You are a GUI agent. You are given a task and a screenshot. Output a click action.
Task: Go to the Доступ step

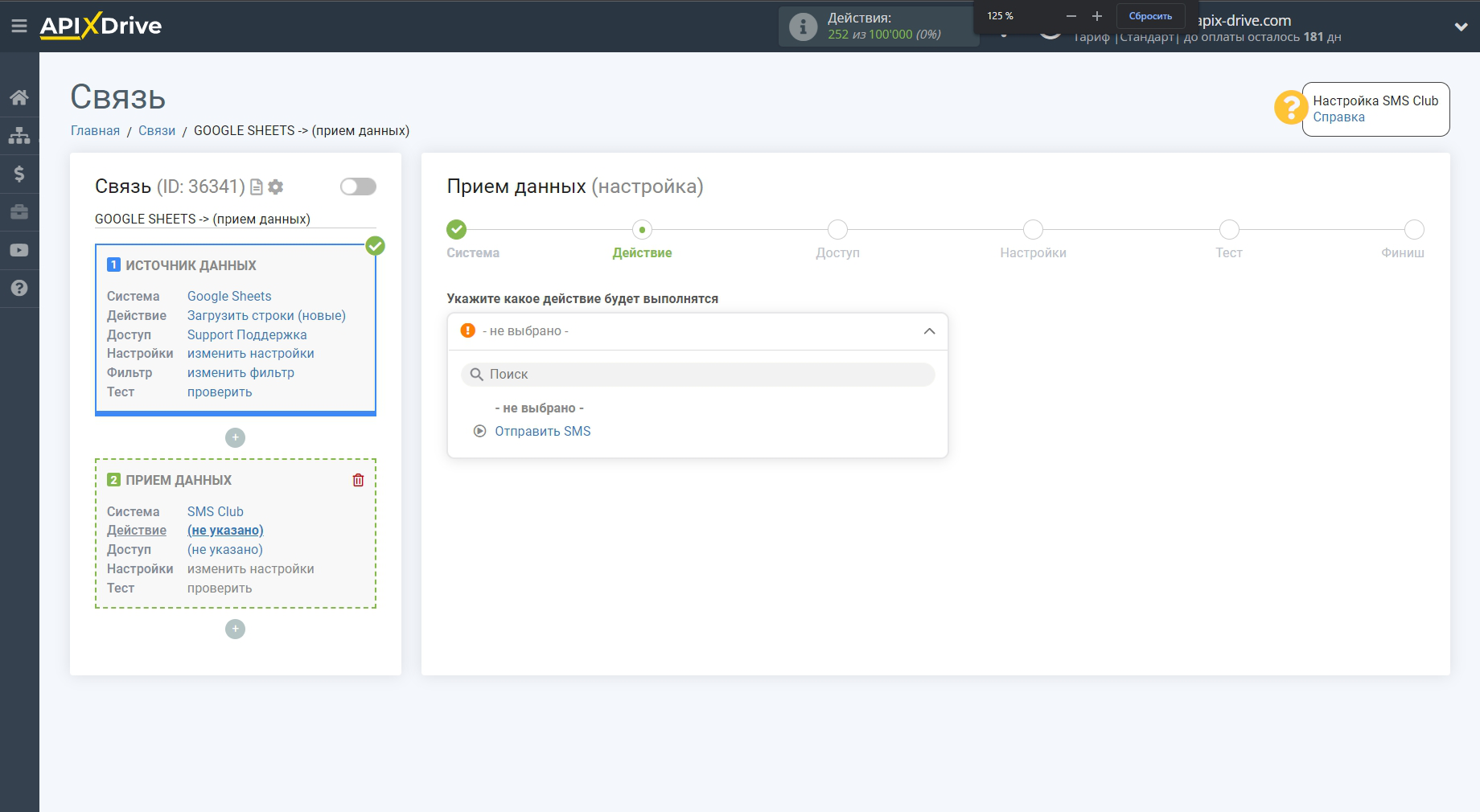(837, 230)
